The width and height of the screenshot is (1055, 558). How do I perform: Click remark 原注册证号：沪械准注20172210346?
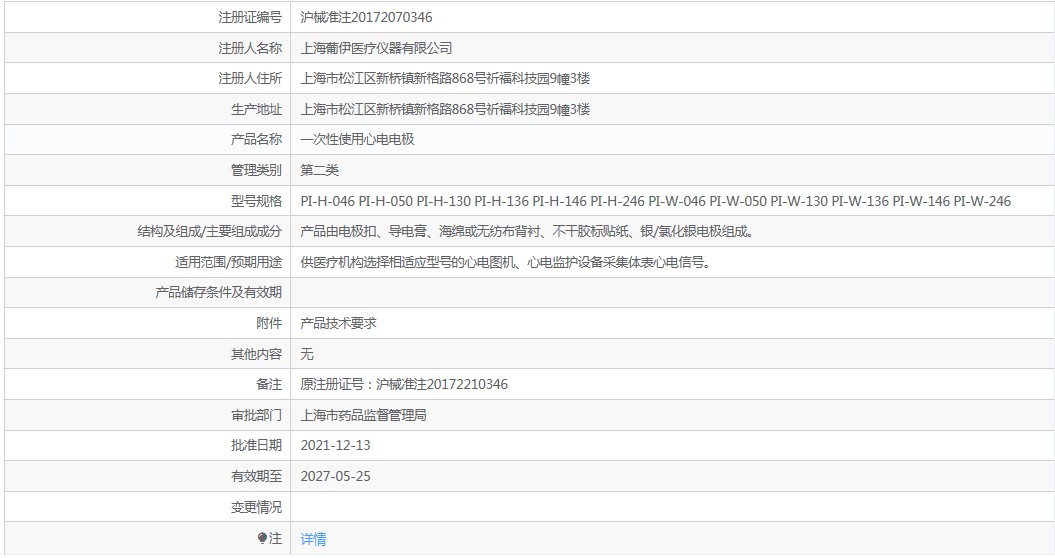pos(404,384)
